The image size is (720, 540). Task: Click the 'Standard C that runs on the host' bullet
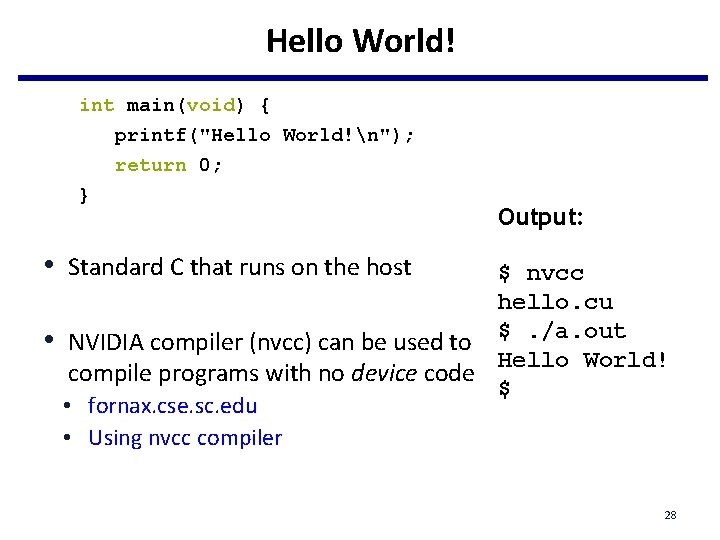point(239,267)
